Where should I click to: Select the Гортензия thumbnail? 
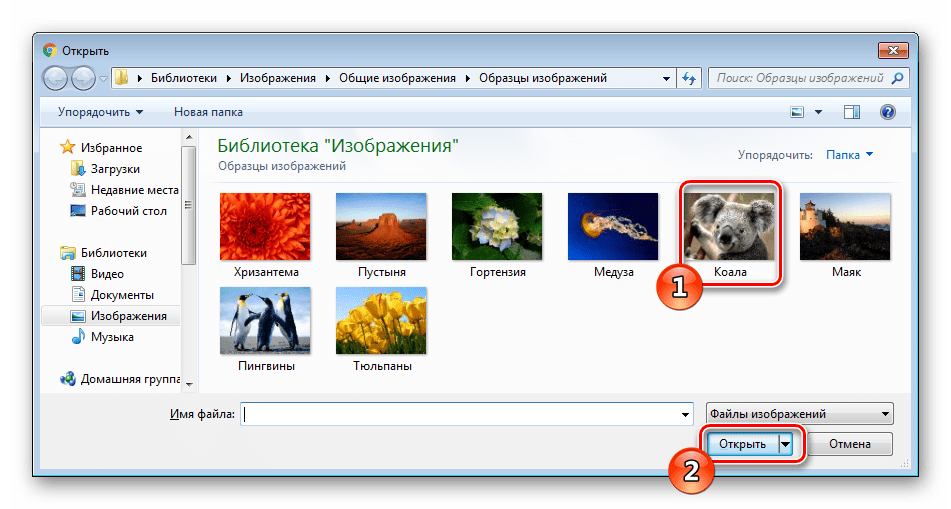497,226
